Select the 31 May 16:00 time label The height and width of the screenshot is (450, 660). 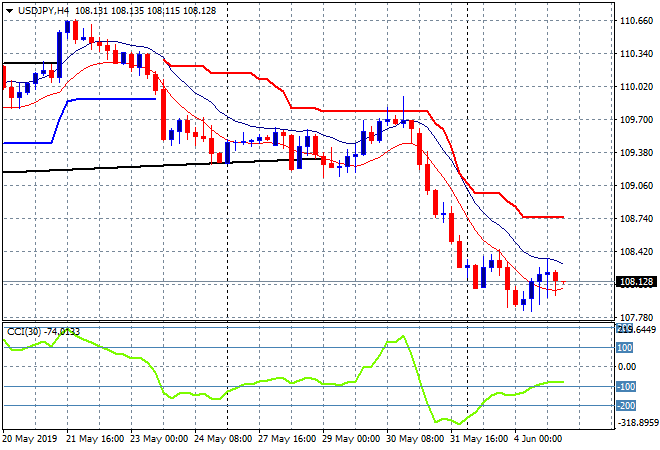(x=479, y=439)
